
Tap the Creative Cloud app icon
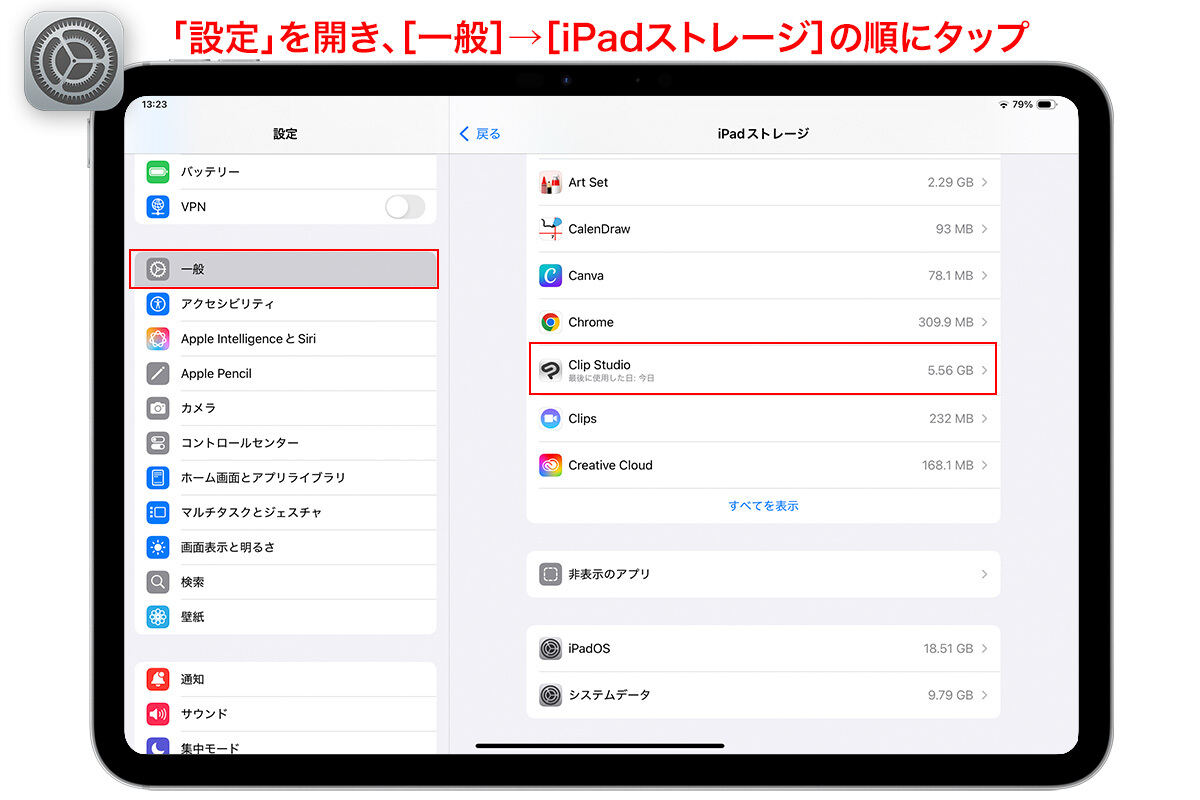(550, 465)
